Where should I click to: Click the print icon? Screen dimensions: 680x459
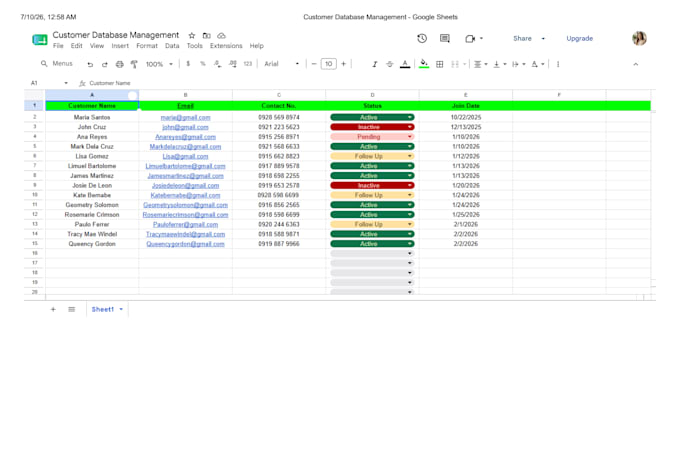[x=120, y=64]
